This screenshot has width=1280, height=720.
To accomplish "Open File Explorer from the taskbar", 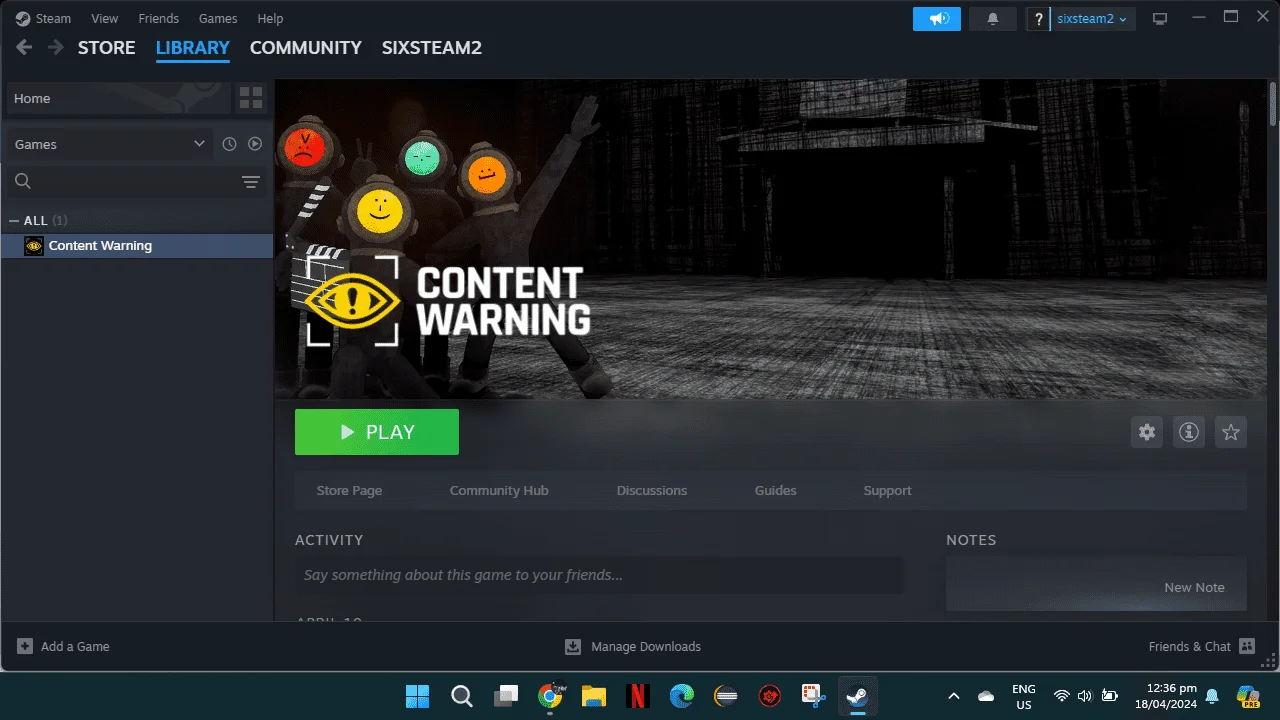I will (594, 696).
